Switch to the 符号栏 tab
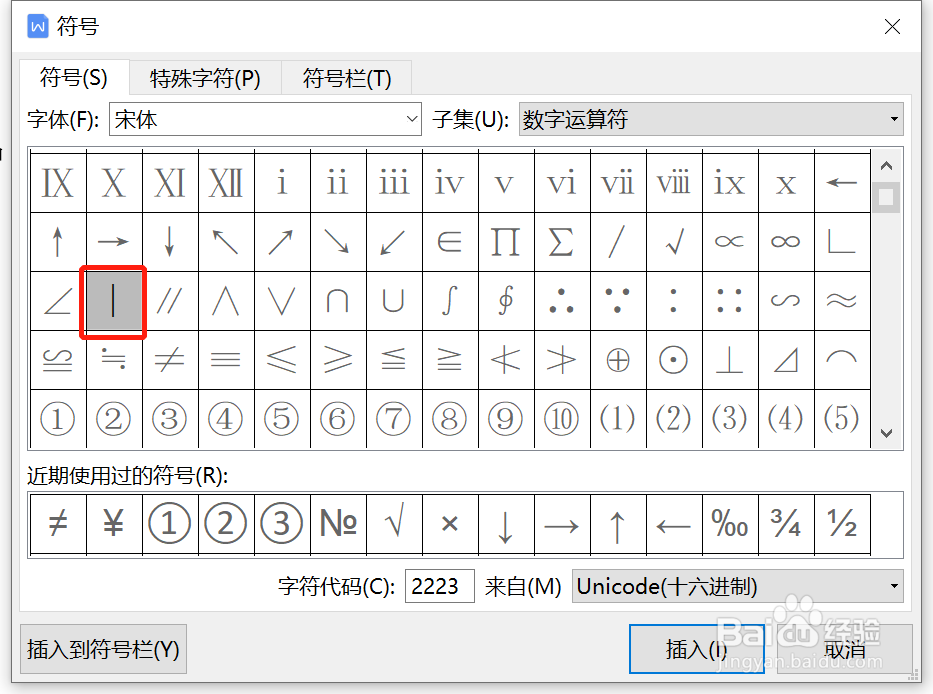Viewport: 933px width, 694px height. click(x=346, y=77)
